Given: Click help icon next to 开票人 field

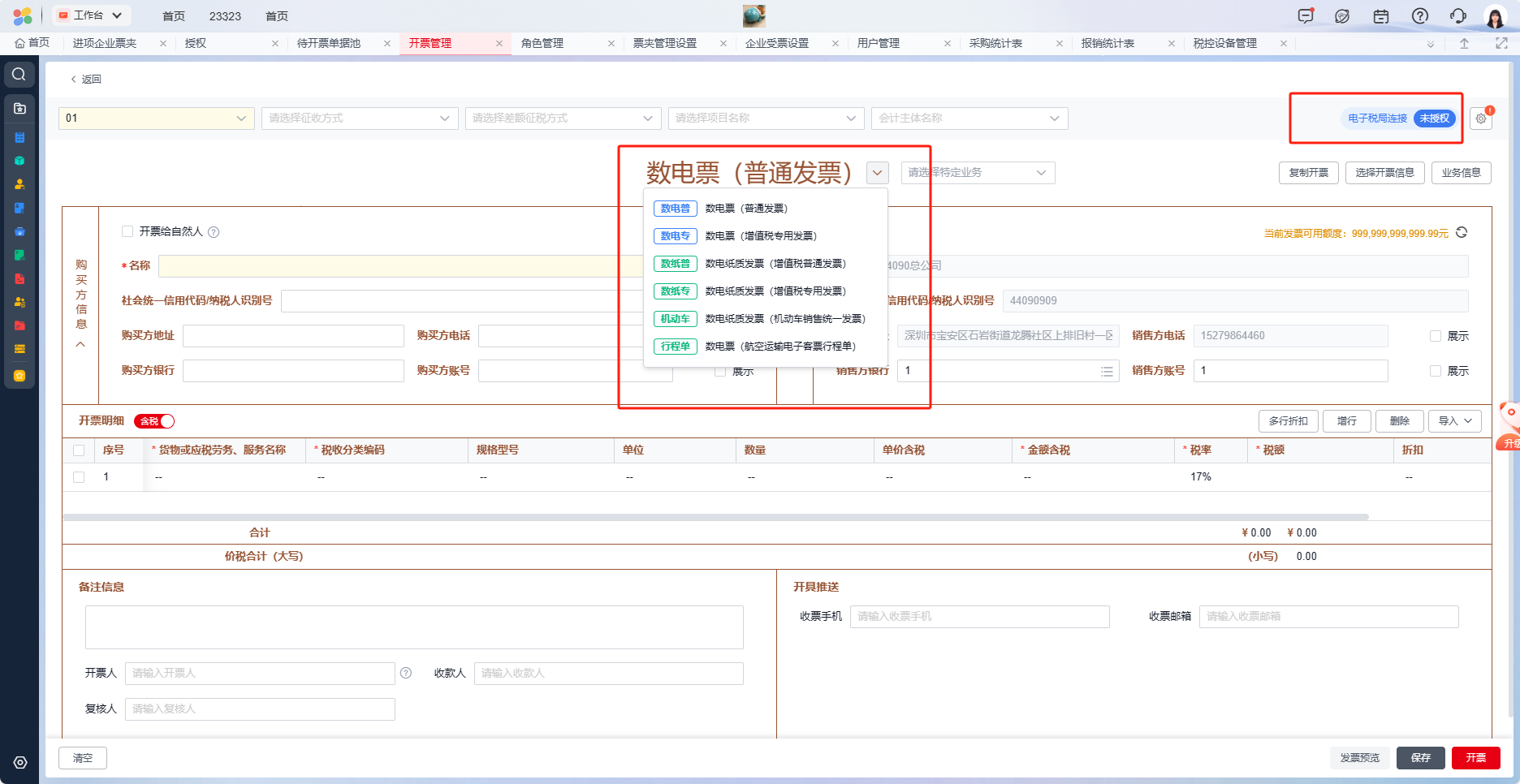Looking at the screenshot, I should pyautogui.click(x=406, y=673).
